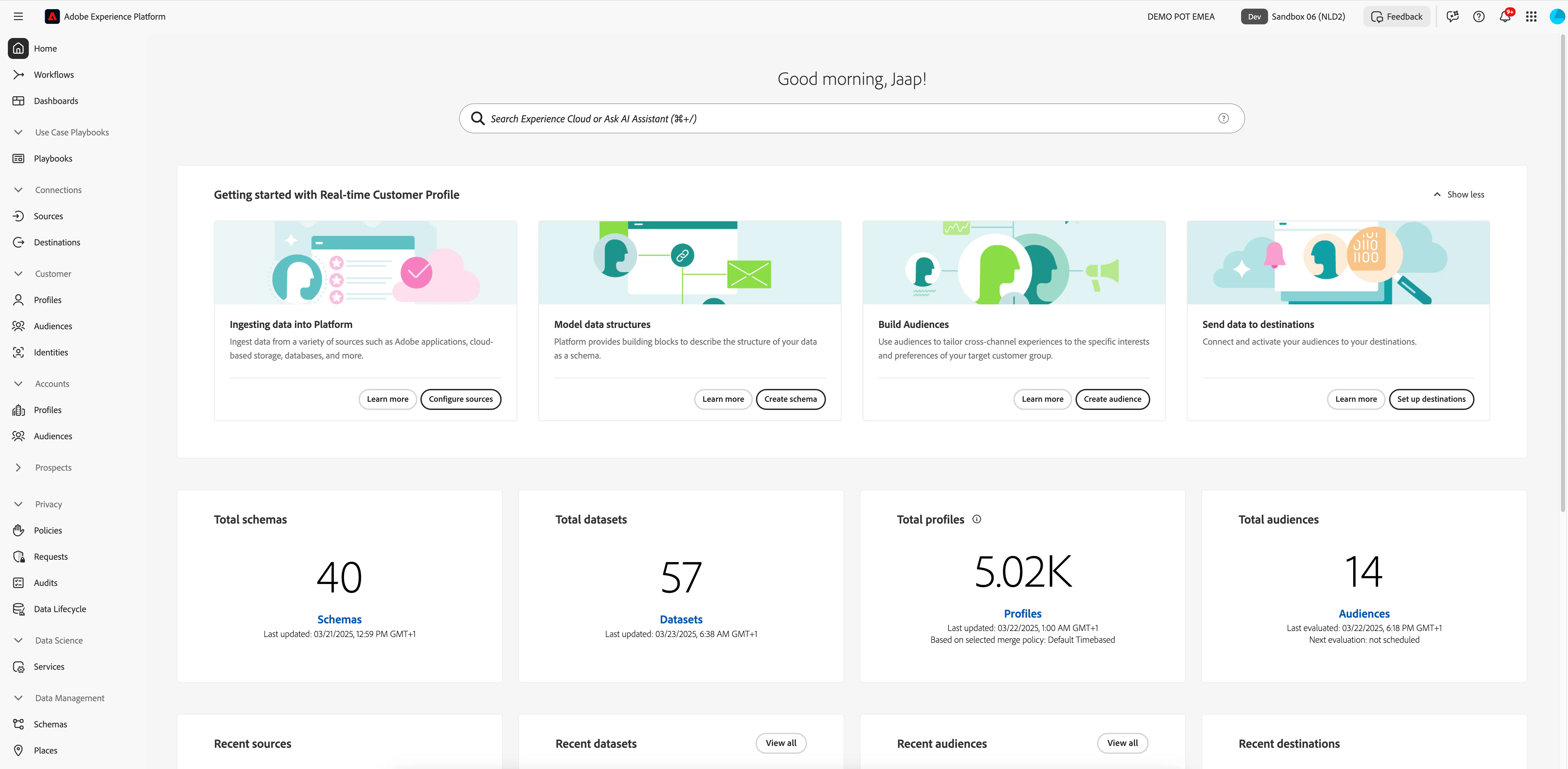
Task: Click the Sources sidebar icon
Action: click(x=18, y=216)
